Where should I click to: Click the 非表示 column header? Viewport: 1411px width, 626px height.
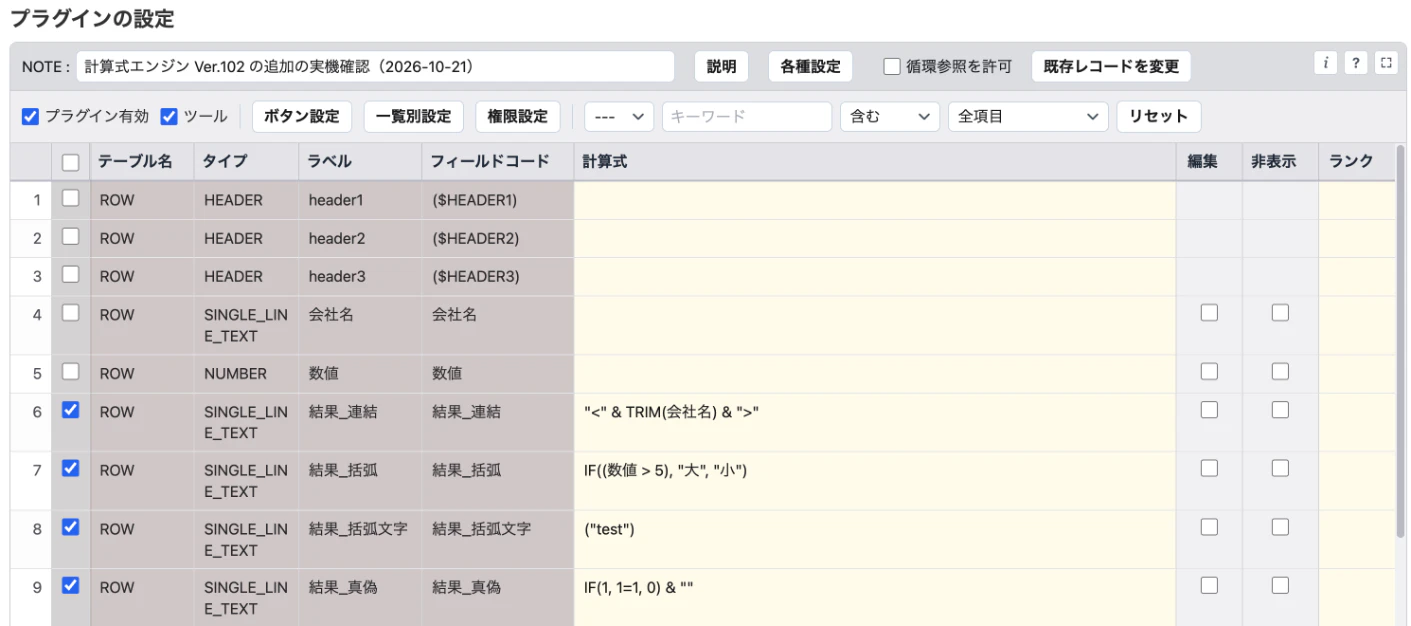click(1280, 162)
